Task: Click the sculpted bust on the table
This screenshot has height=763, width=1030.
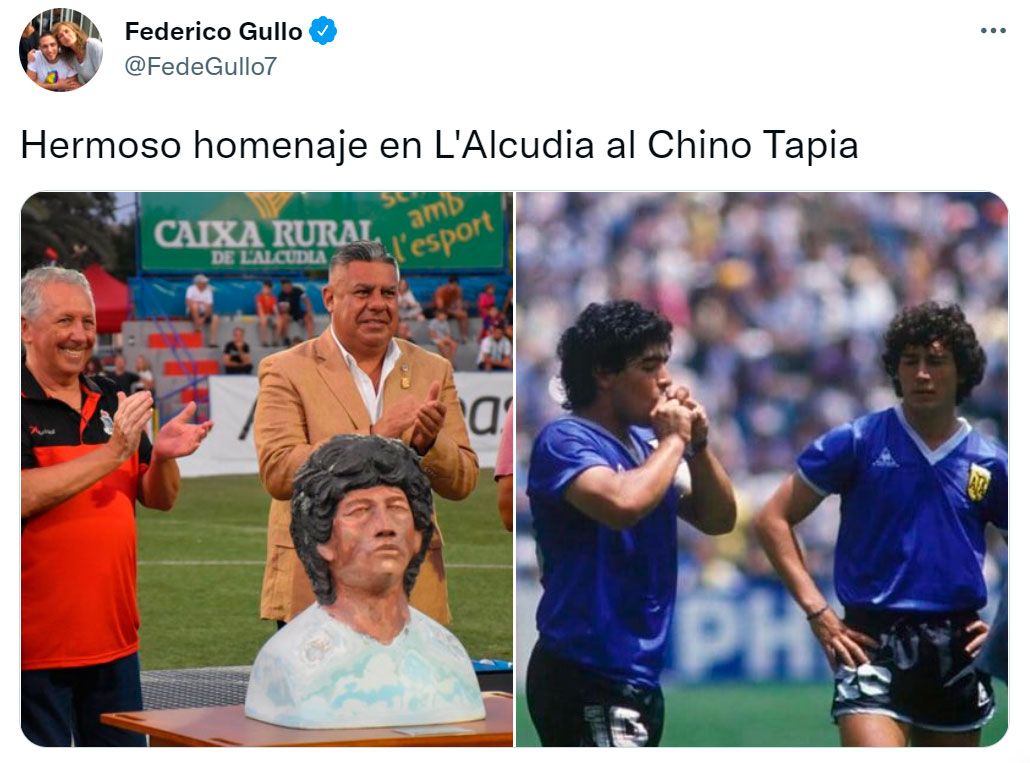Action: (365, 581)
